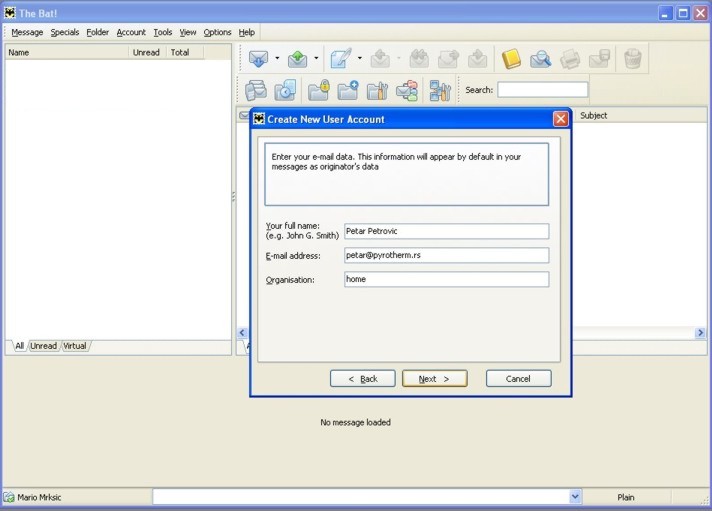
Task: Expand the New Message dropdown arrow
Action: pos(360,59)
